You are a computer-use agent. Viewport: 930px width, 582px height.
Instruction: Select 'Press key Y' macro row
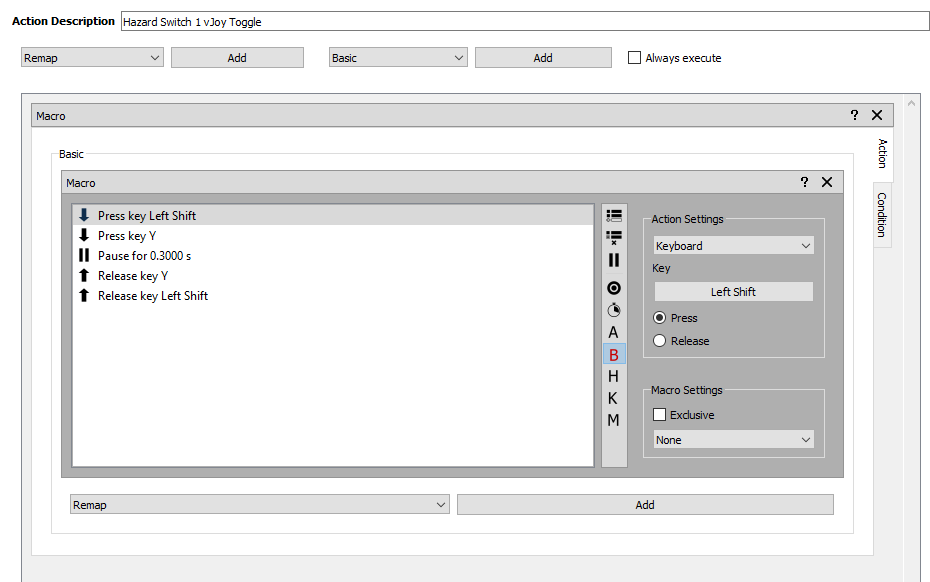333,236
